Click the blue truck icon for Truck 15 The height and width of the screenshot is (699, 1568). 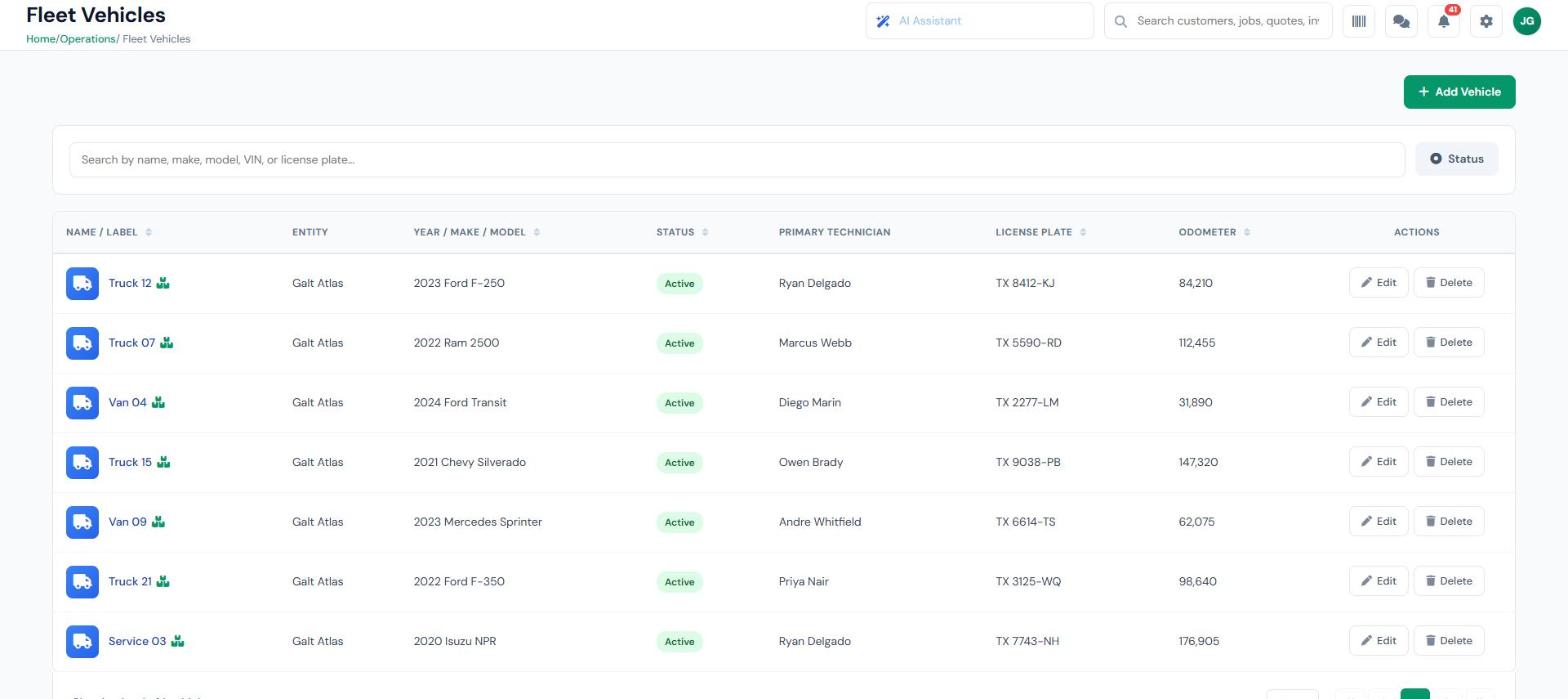[x=82, y=462]
